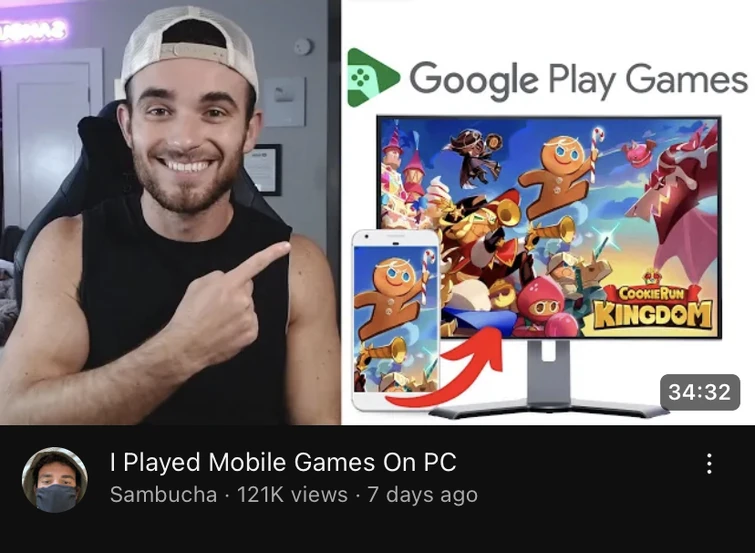
Task: Click the man's pointing finger
Action: tap(258, 261)
